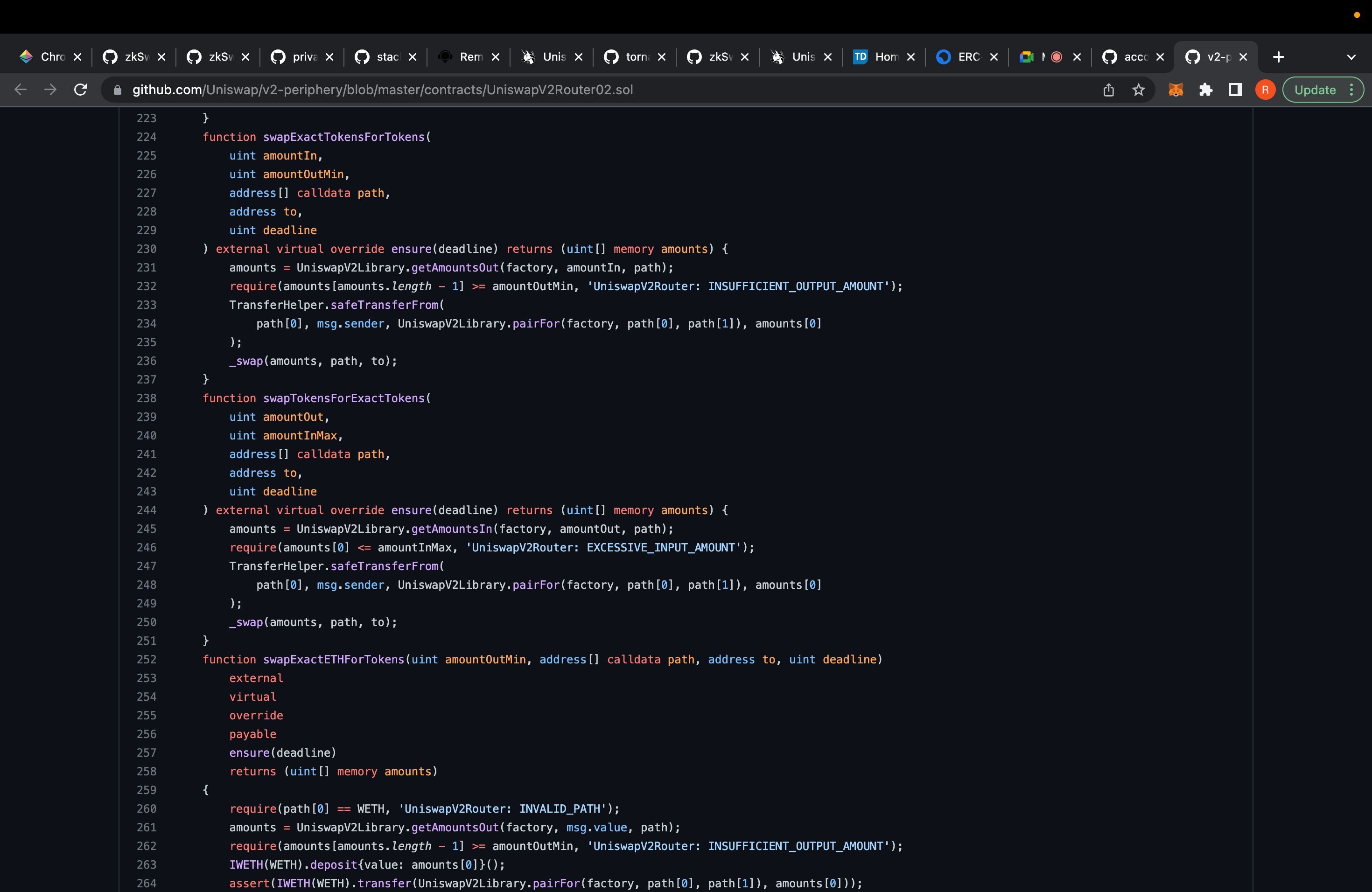The height and width of the screenshot is (892, 1372).
Task: Select line number 260
Action: pos(147,808)
